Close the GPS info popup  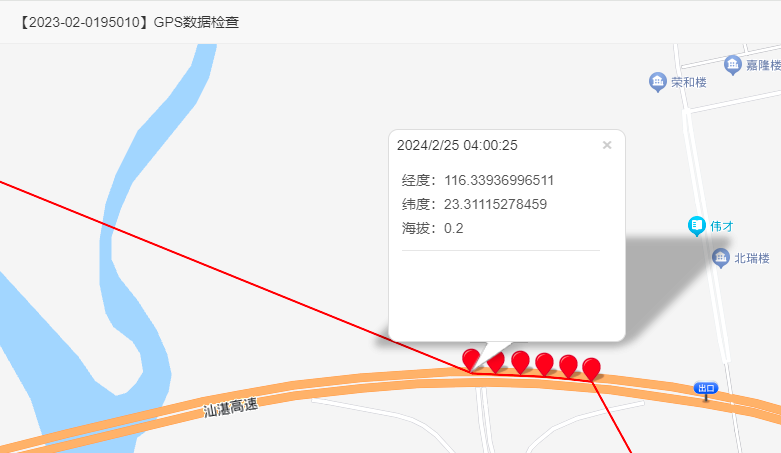click(606, 145)
